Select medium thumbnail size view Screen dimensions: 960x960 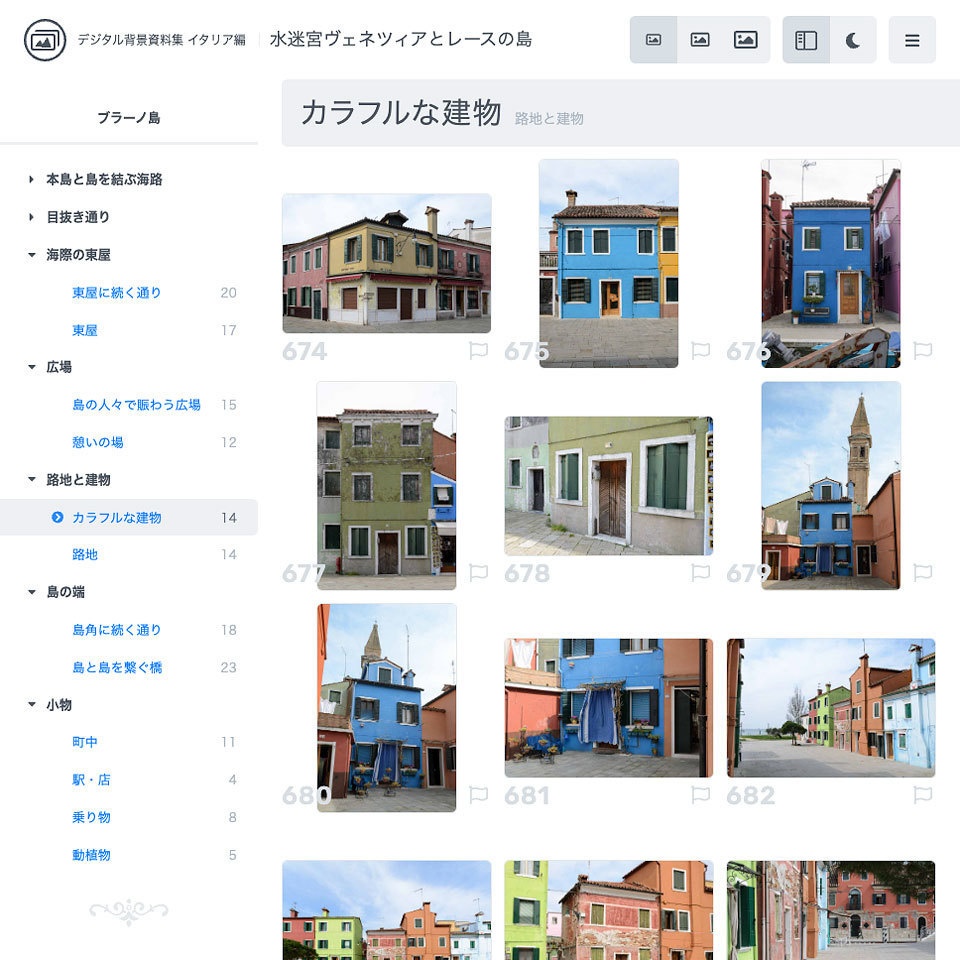[700, 40]
